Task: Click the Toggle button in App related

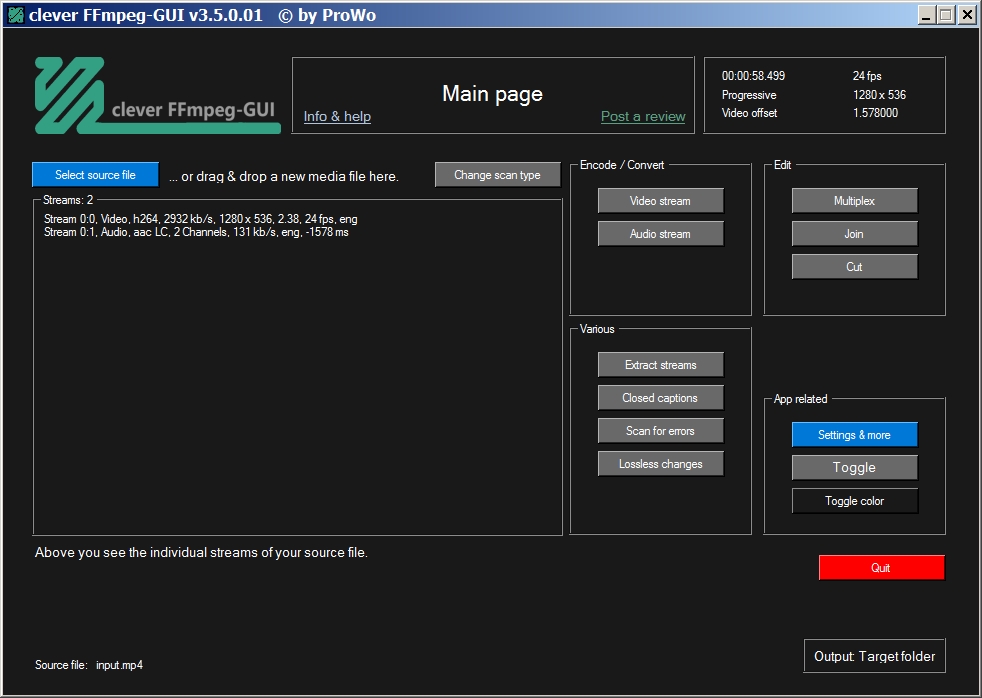Action: 854,468
